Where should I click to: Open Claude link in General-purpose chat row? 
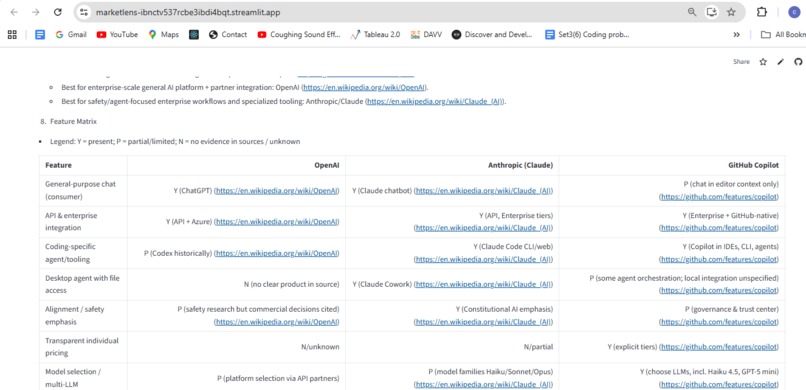pyautogui.click(x=483, y=191)
